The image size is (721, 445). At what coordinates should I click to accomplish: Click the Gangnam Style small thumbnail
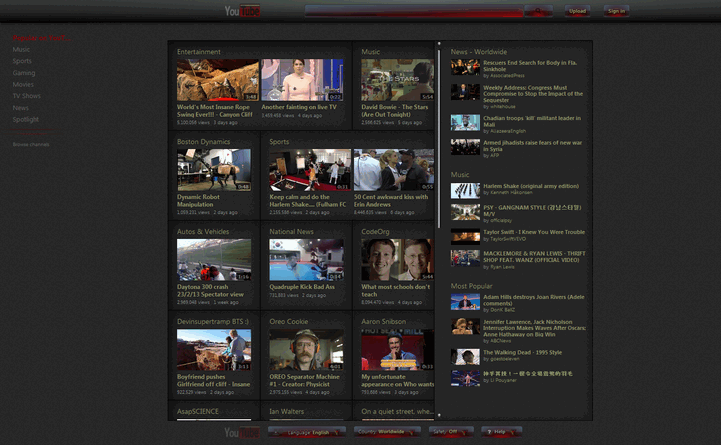click(x=465, y=212)
